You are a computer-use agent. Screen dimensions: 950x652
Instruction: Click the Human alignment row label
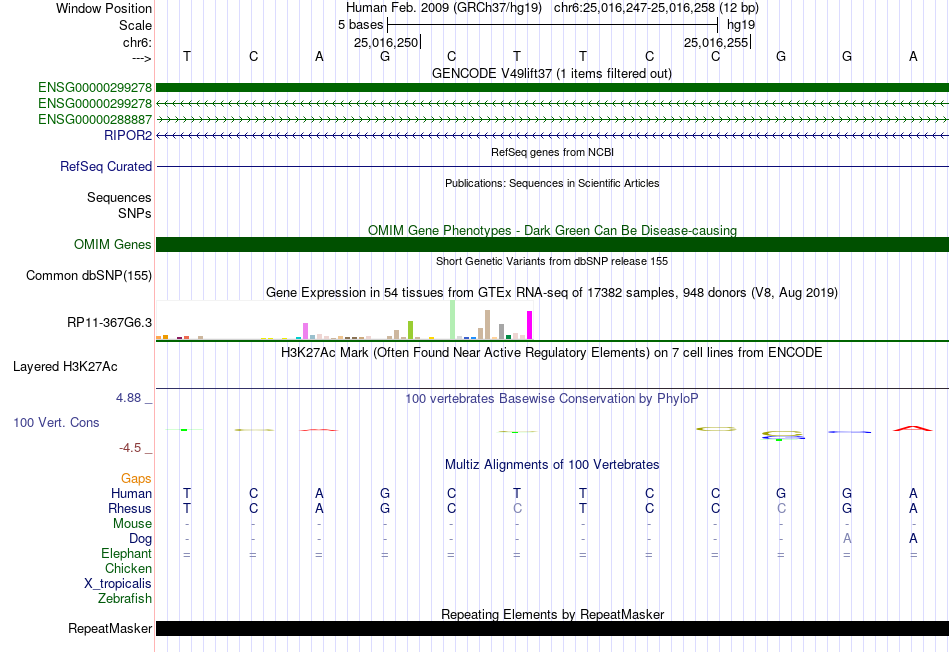[x=131, y=493]
